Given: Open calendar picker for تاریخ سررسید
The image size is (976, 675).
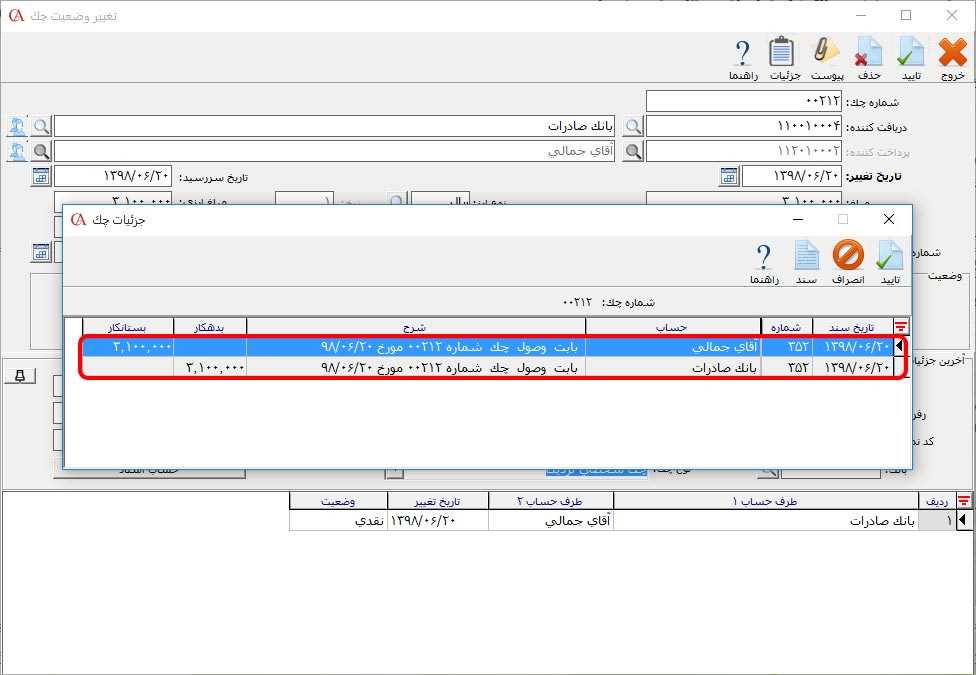Looking at the screenshot, I should point(41,176).
